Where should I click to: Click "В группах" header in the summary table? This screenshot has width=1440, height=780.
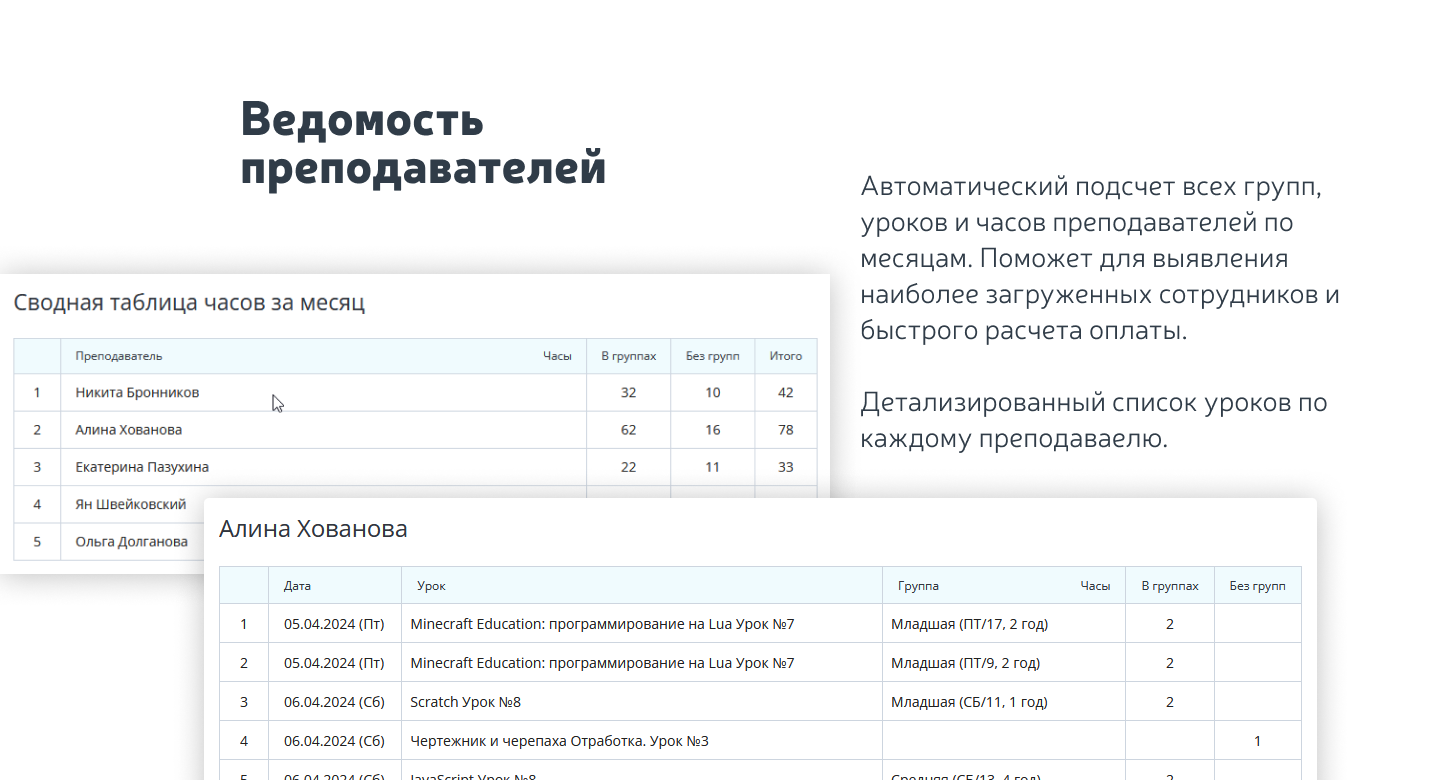629,356
